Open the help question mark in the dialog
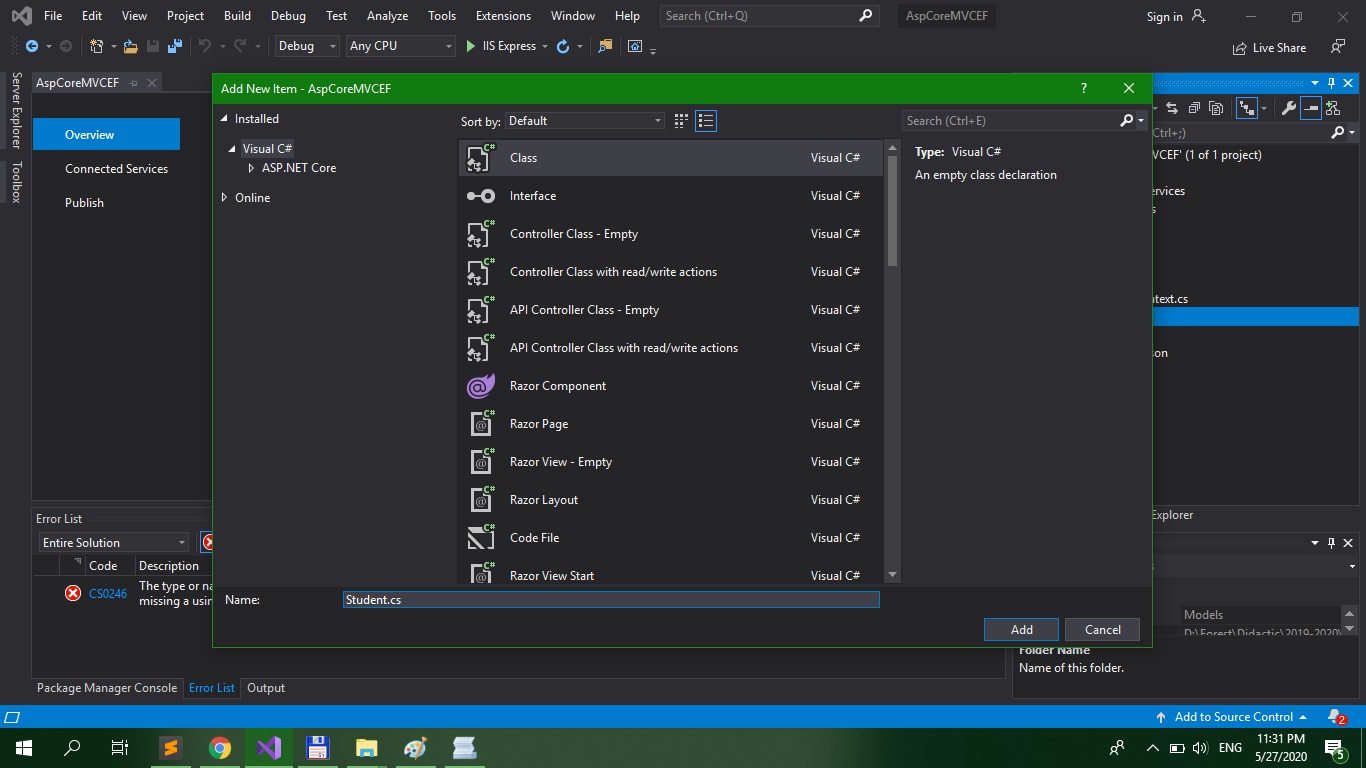1366x768 pixels. [x=1084, y=88]
